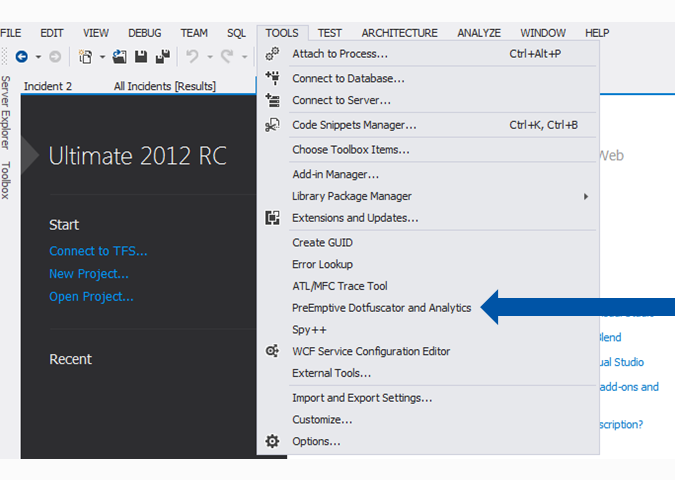The height and width of the screenshot is (480, 675).
Task: Click the Redo toolbar icon
Action: click(x=227, y=56)
